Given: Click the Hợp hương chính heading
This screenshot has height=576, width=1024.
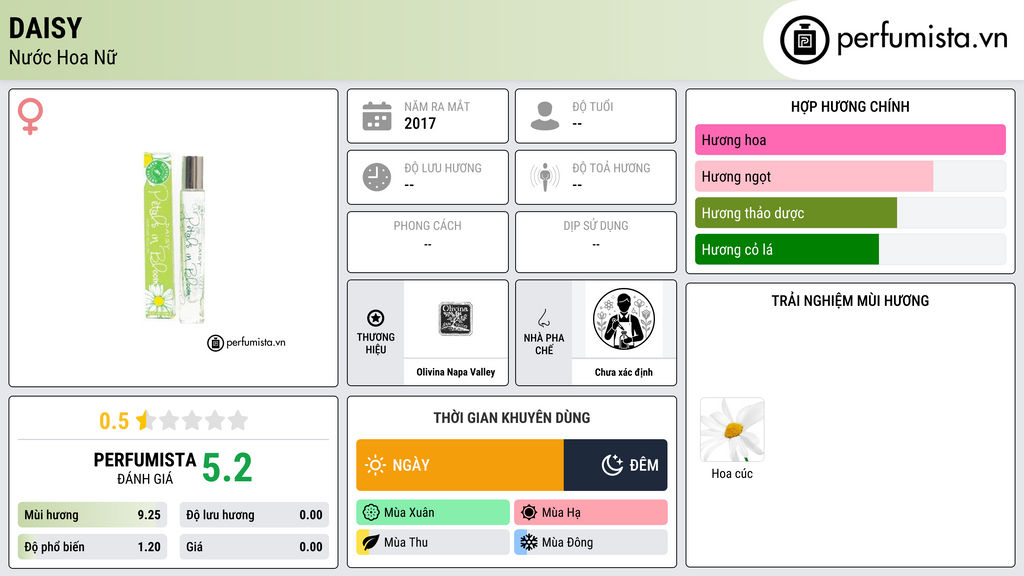Looking at the screenshot, I should coord(850,106).
